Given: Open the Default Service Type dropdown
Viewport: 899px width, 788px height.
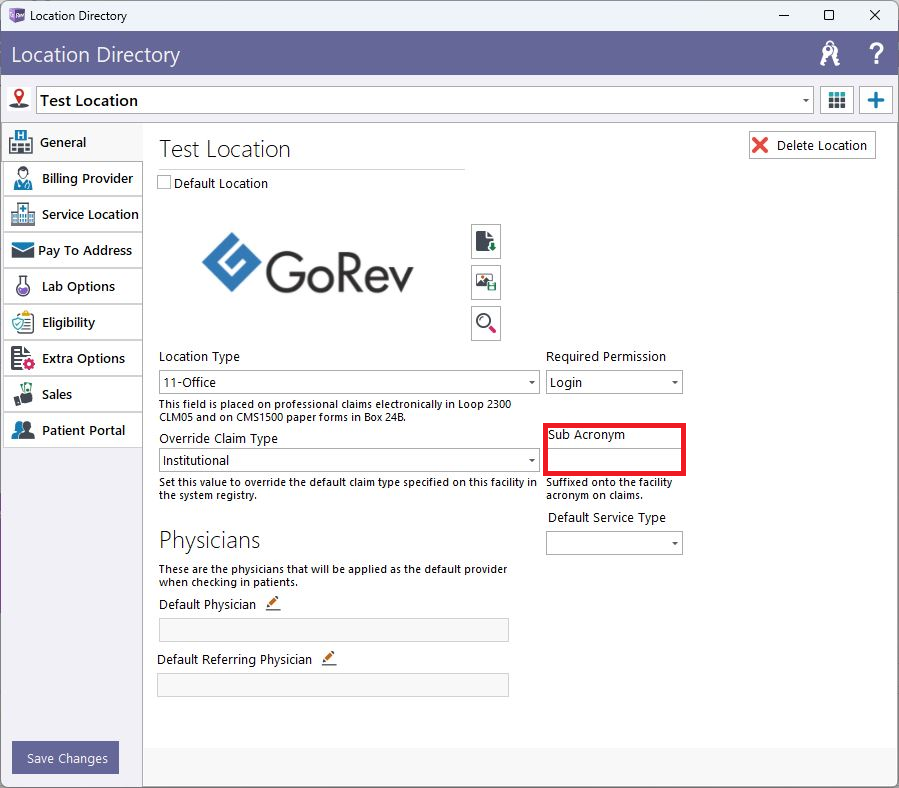Looking at the screenshot, I should [x=614, y=543].
